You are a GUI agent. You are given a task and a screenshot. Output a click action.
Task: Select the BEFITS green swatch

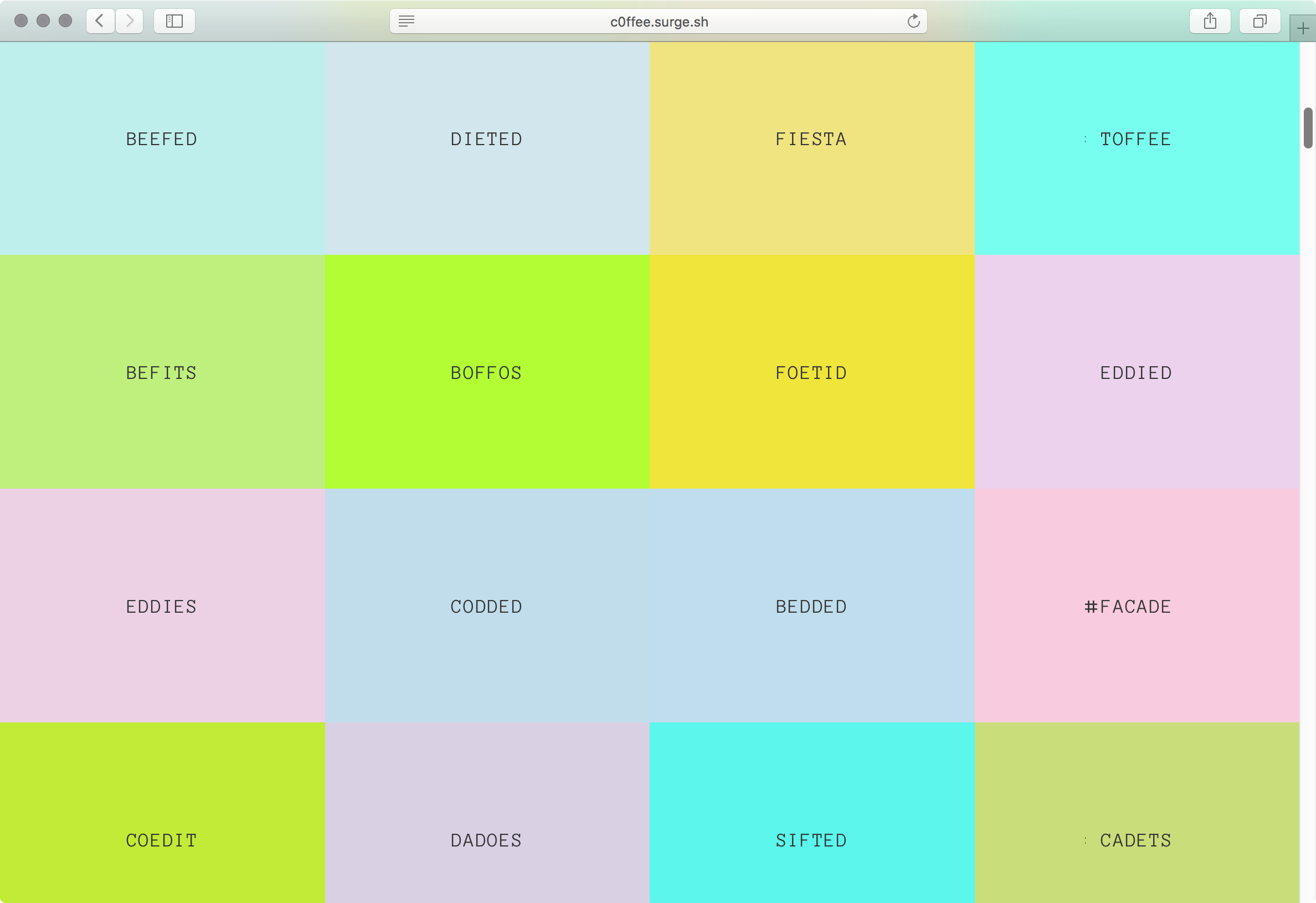click(162, 372)
